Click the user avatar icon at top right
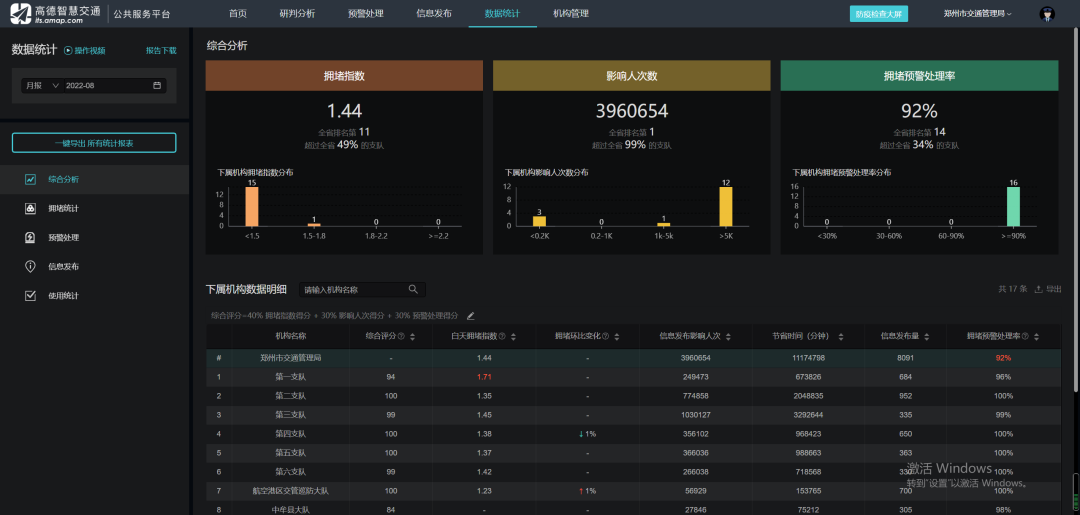Viewport: 1080px width, 515px height. [1047, 14]
